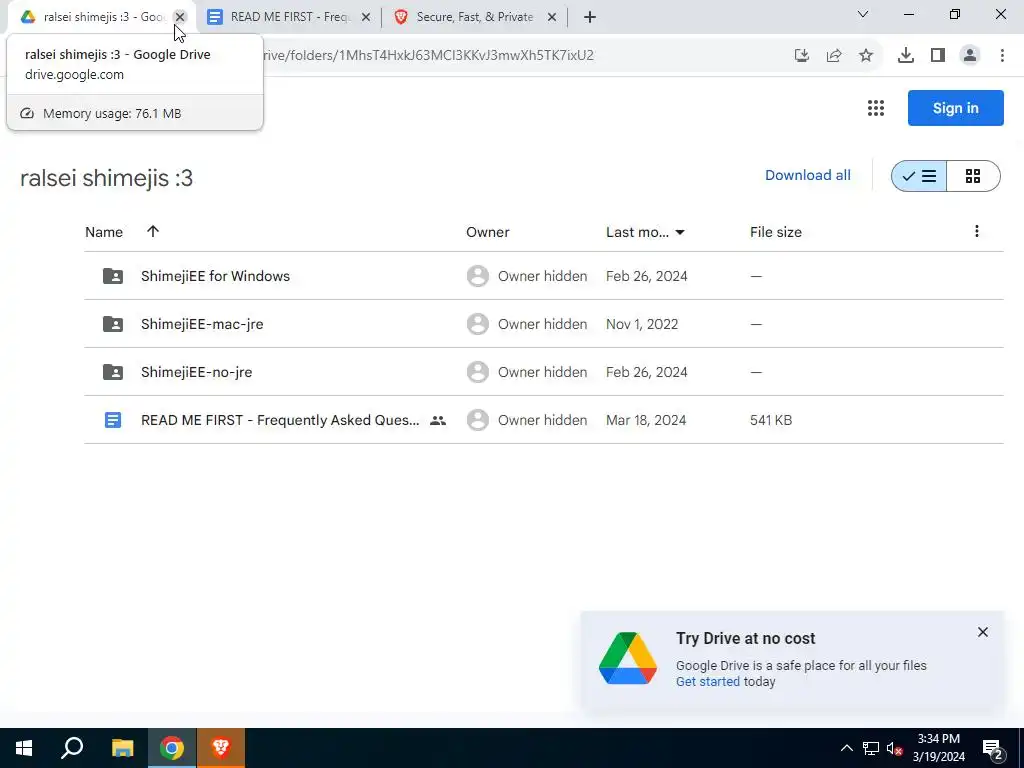Click the install app icon in address bar

click(802, 56)
